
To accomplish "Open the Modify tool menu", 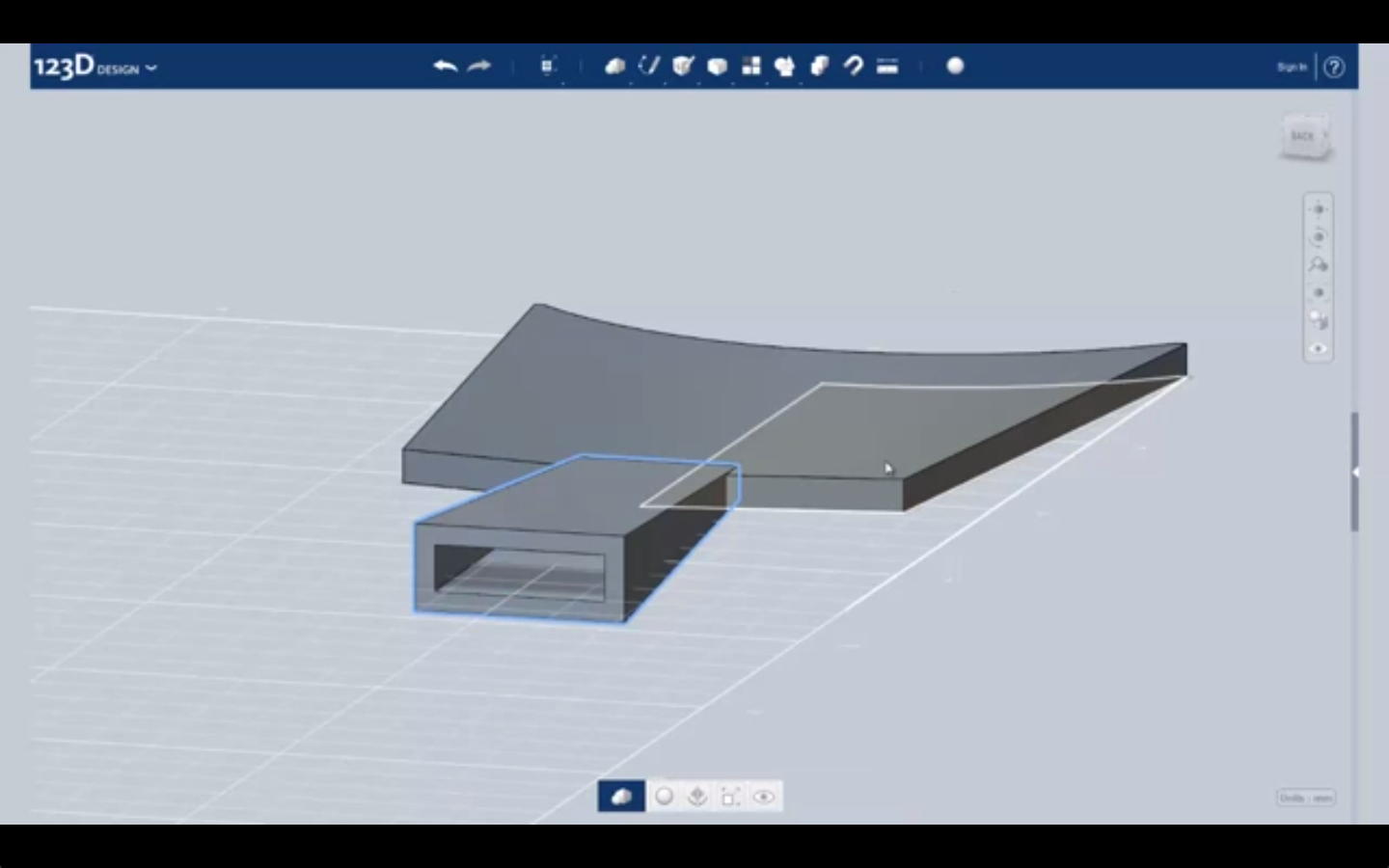I will pyautogui.click(x=717, y=66).
